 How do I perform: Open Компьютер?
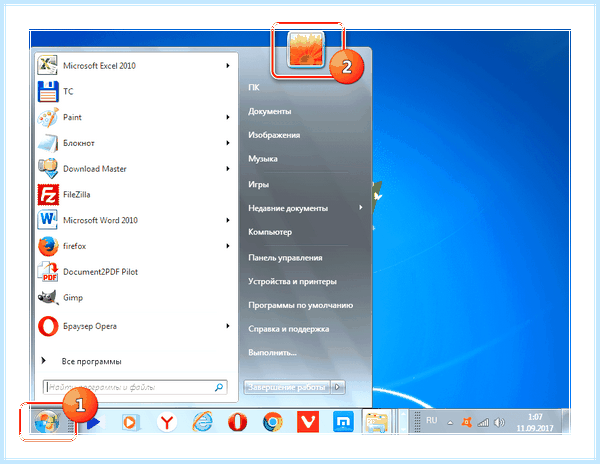(x=270, y=232)
